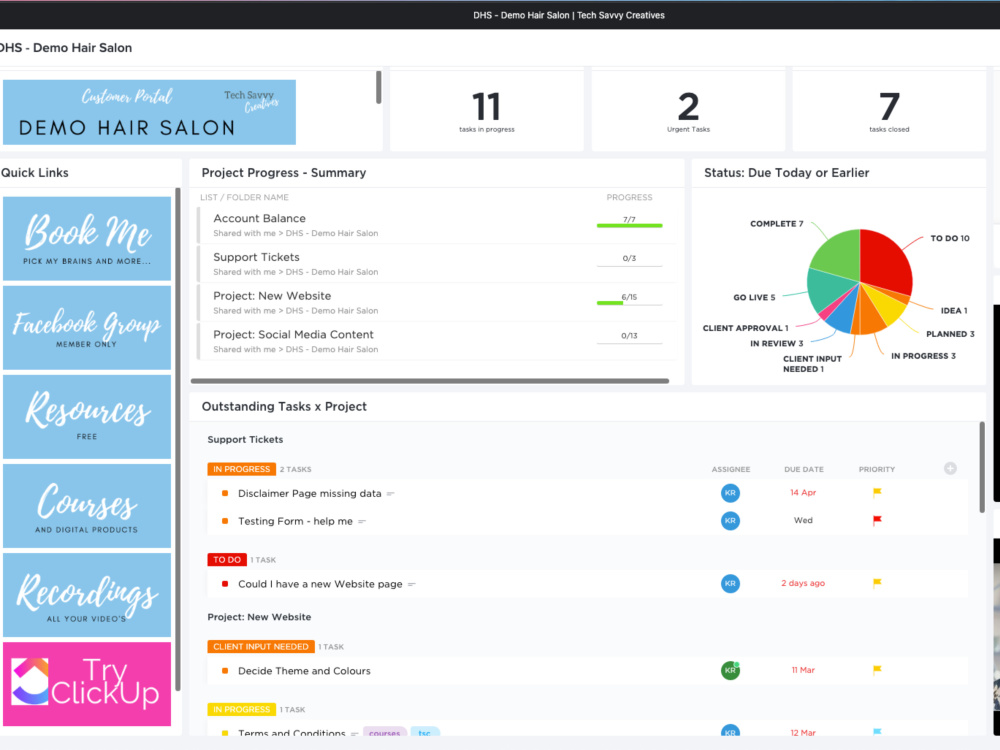Viewport: 1000px width, 750px height.
Task: Click the KR assignee avatar on Disclaimer Page task
Action: 730,493
